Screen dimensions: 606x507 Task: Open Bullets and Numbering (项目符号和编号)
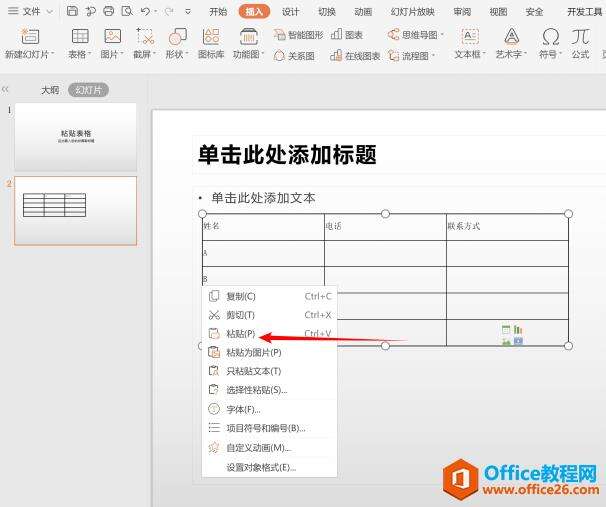pyautogui.click(x=269, y=428)
